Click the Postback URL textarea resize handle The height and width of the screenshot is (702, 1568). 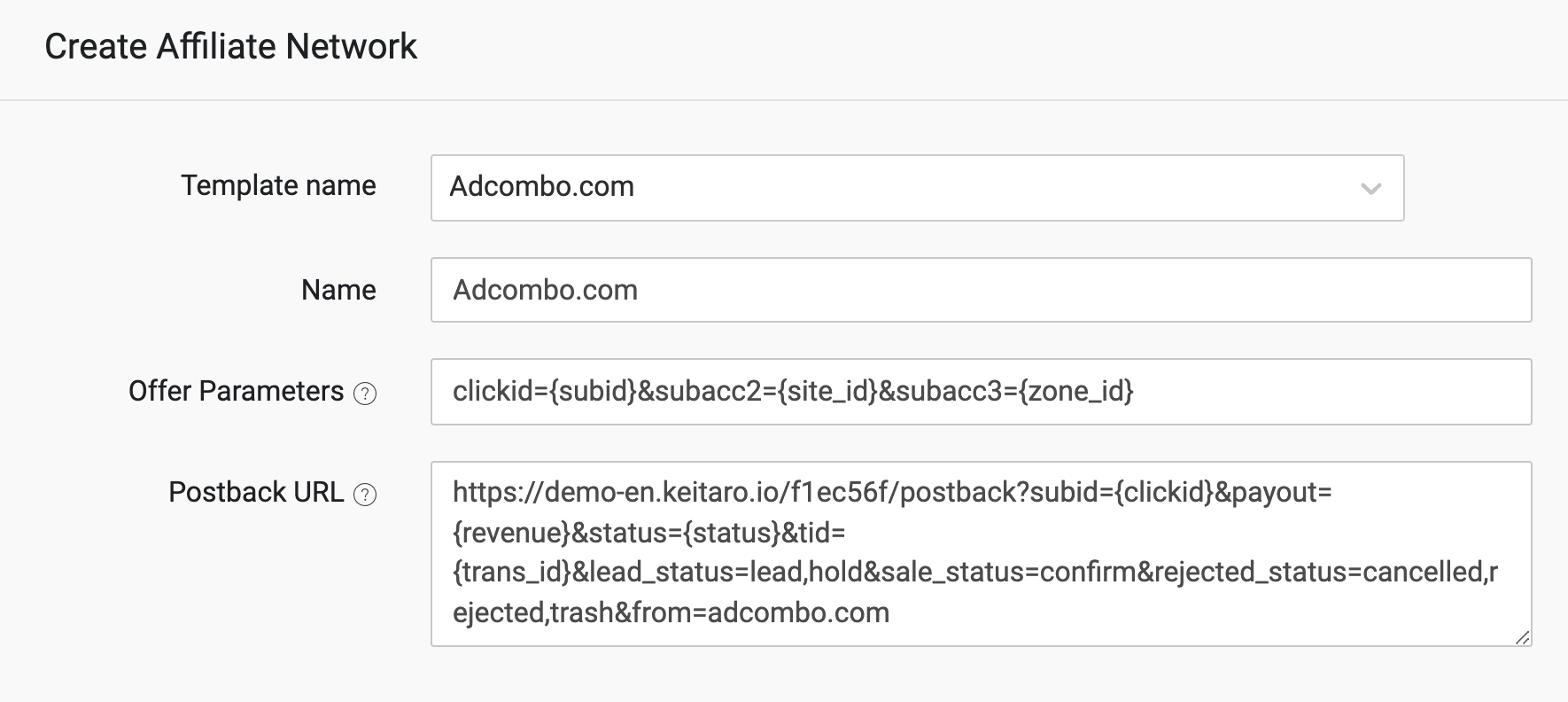point(1522,636)
